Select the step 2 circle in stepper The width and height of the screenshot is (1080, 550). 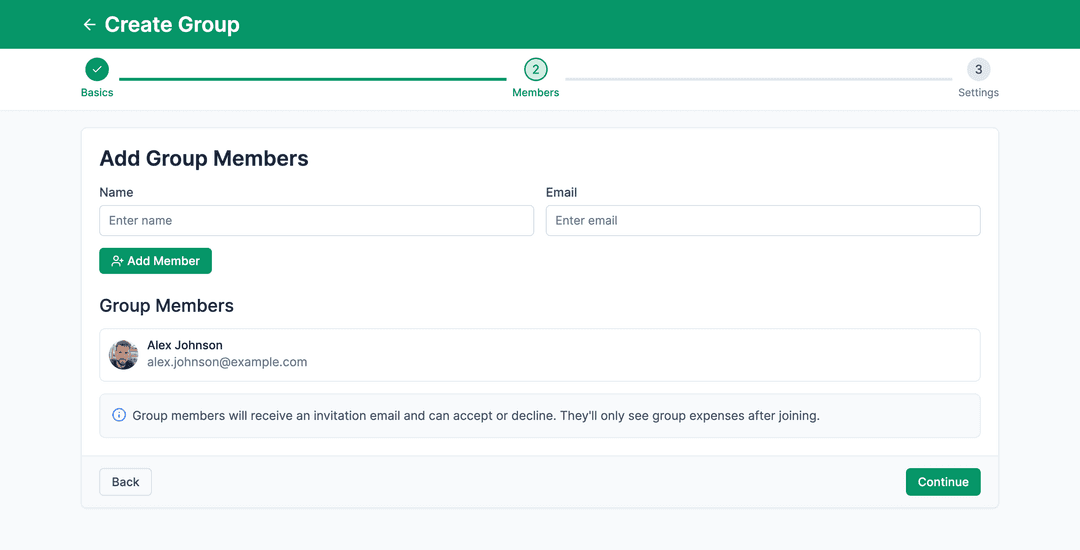(536, 69)
